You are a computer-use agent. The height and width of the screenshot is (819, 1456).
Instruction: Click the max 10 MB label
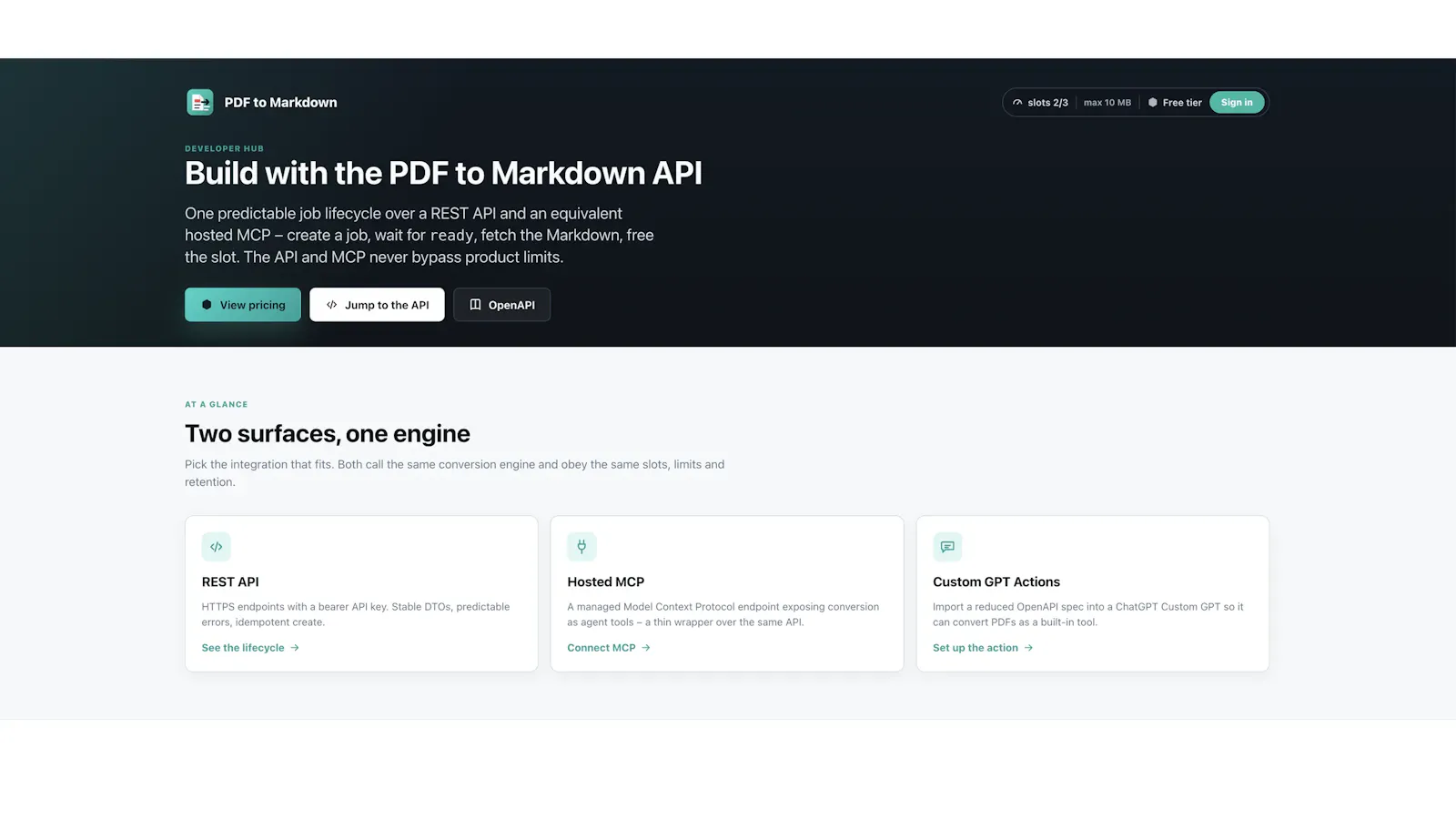tap(1107, 103)
